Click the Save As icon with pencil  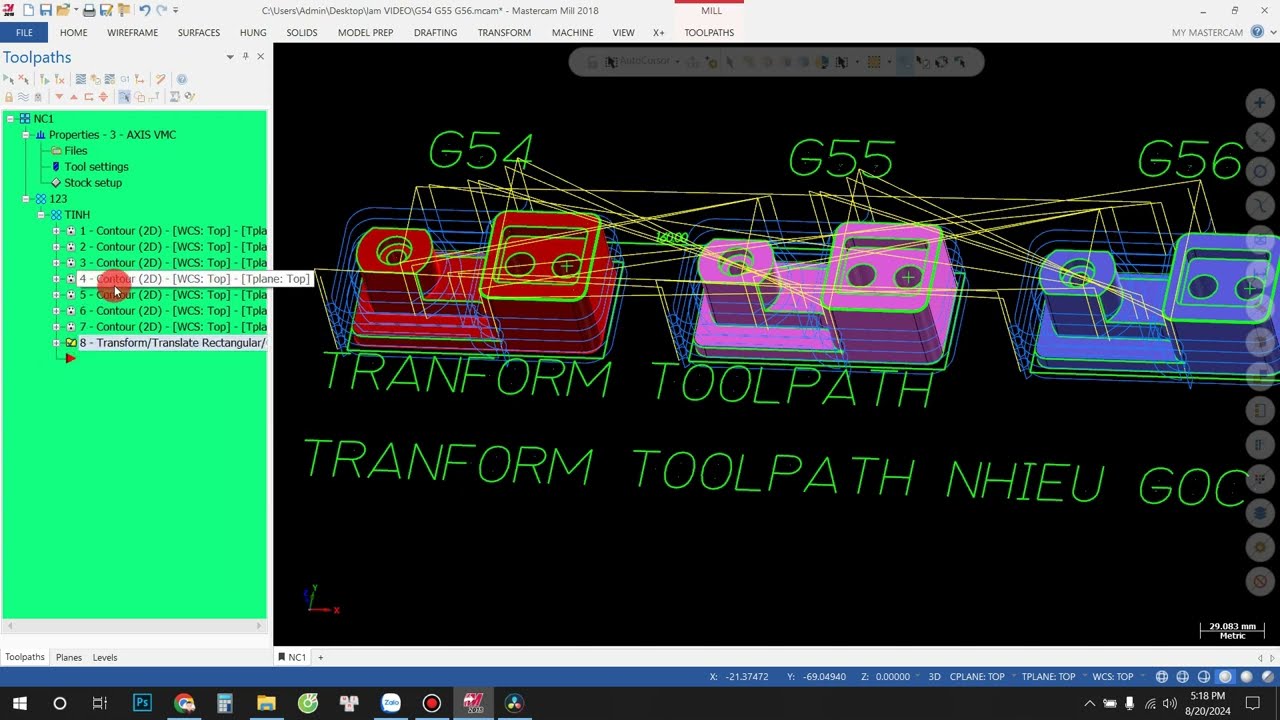click(106, 10)
